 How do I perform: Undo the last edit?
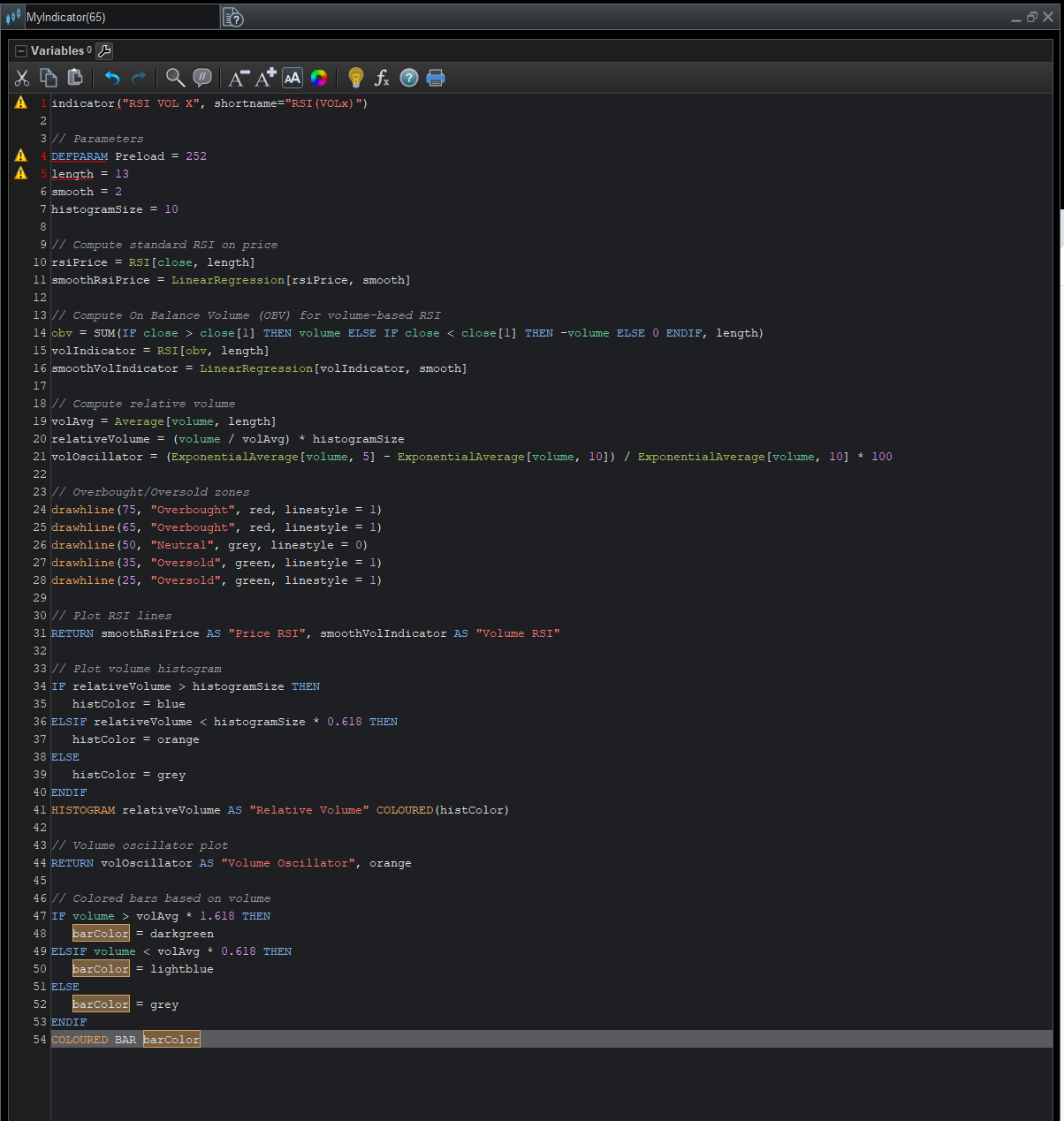112,79
